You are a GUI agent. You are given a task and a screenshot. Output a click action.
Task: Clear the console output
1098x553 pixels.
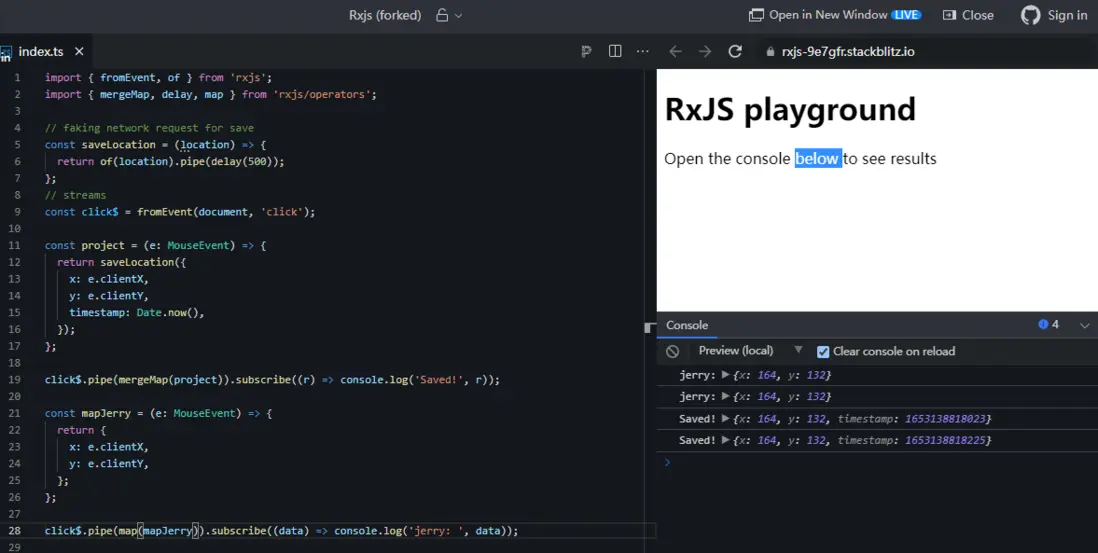tap(673, 351)
